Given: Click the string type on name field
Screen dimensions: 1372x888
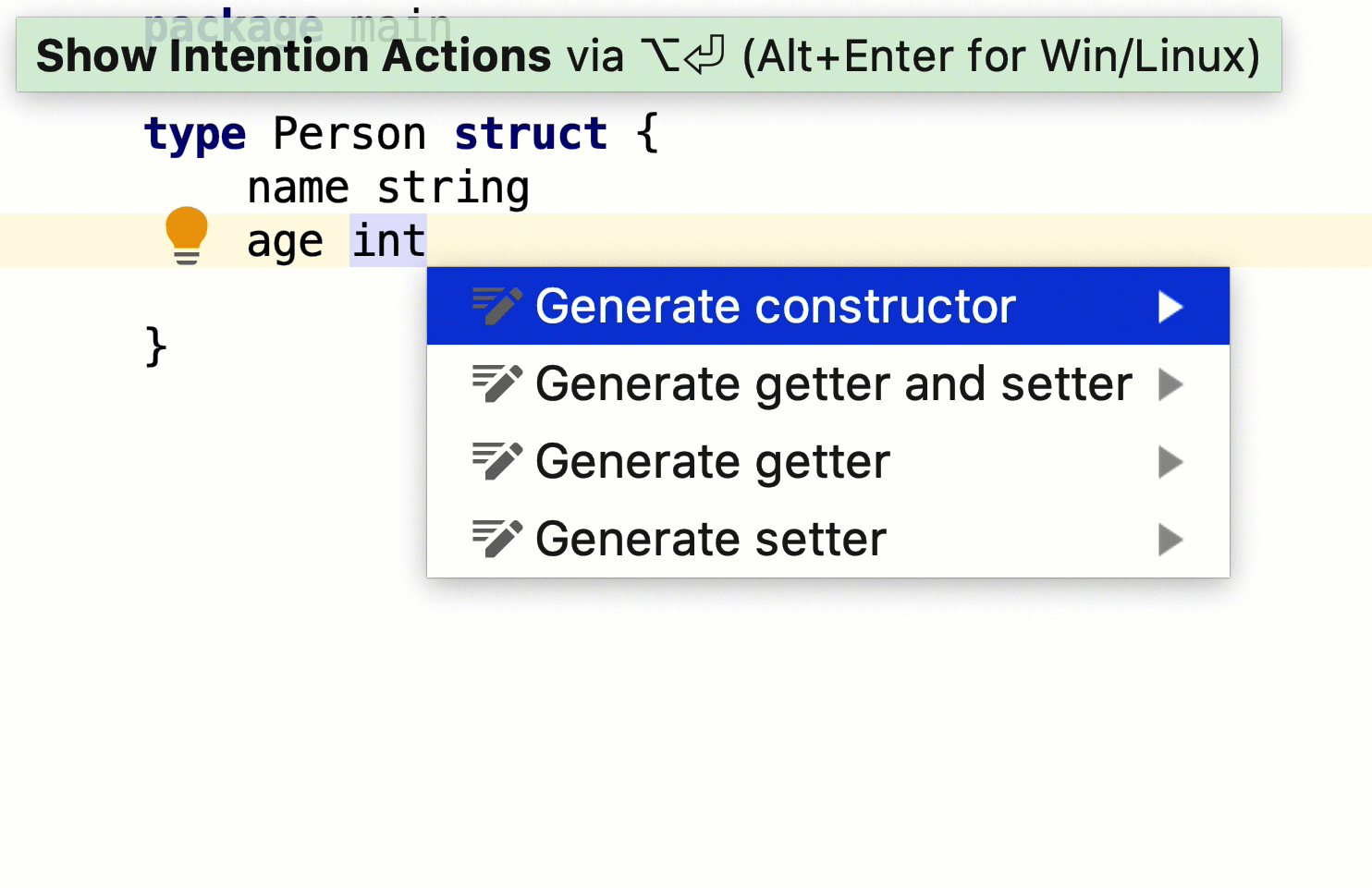Looking at the screenshot, I should [x=453, y=189].
